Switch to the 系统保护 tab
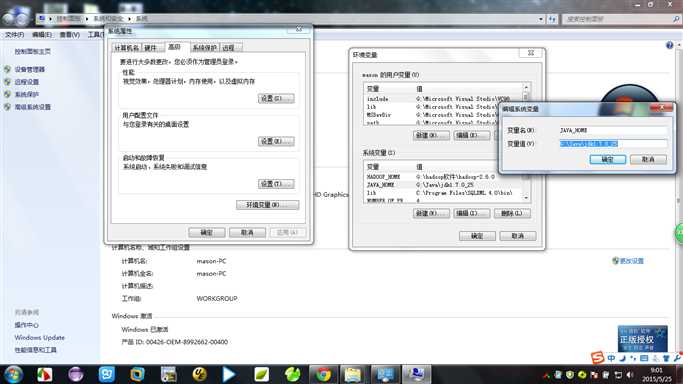This screenshot has width=683, height=384. pyautogui.click(x=204, y=47)
